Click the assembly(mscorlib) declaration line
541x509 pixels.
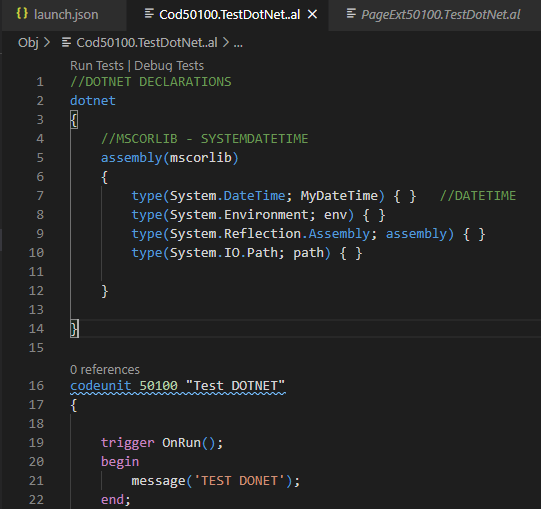coord(170,158)
